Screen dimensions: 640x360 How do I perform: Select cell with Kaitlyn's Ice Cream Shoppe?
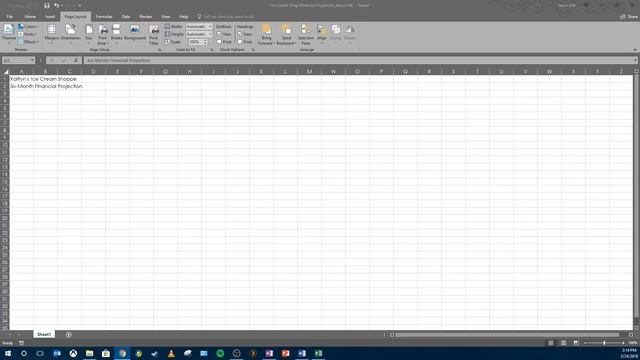point(22,79)
